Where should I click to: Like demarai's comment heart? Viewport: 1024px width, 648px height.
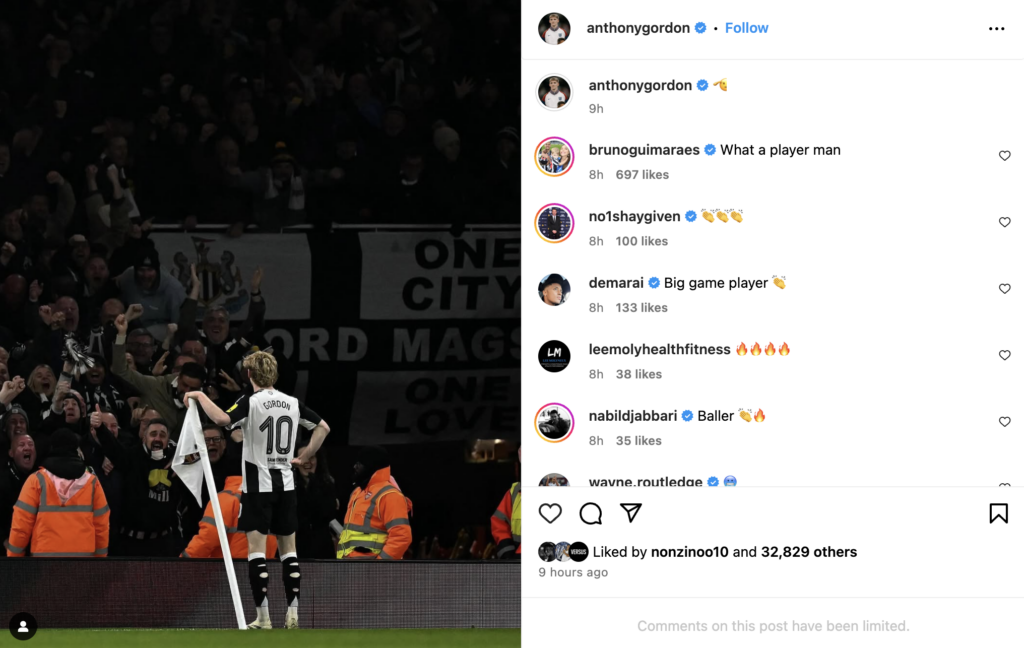click(1004, 289)
